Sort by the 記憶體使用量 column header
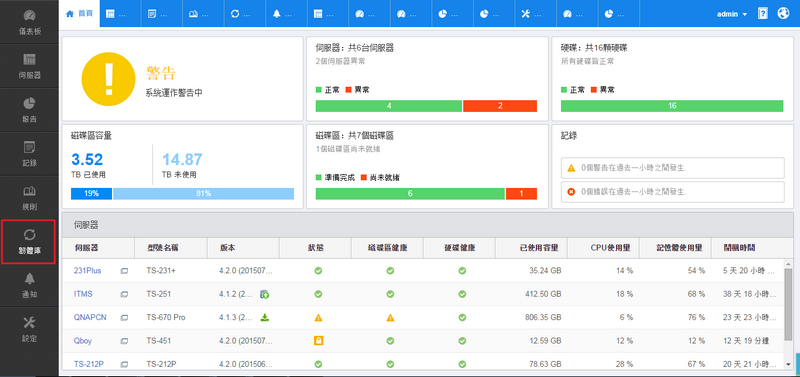This screenshot has width=800, height=377. 675,248
